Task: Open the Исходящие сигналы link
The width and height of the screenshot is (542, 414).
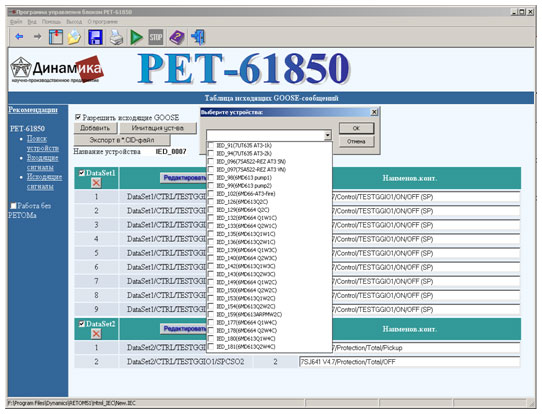Action: click(x=45, y=181)
